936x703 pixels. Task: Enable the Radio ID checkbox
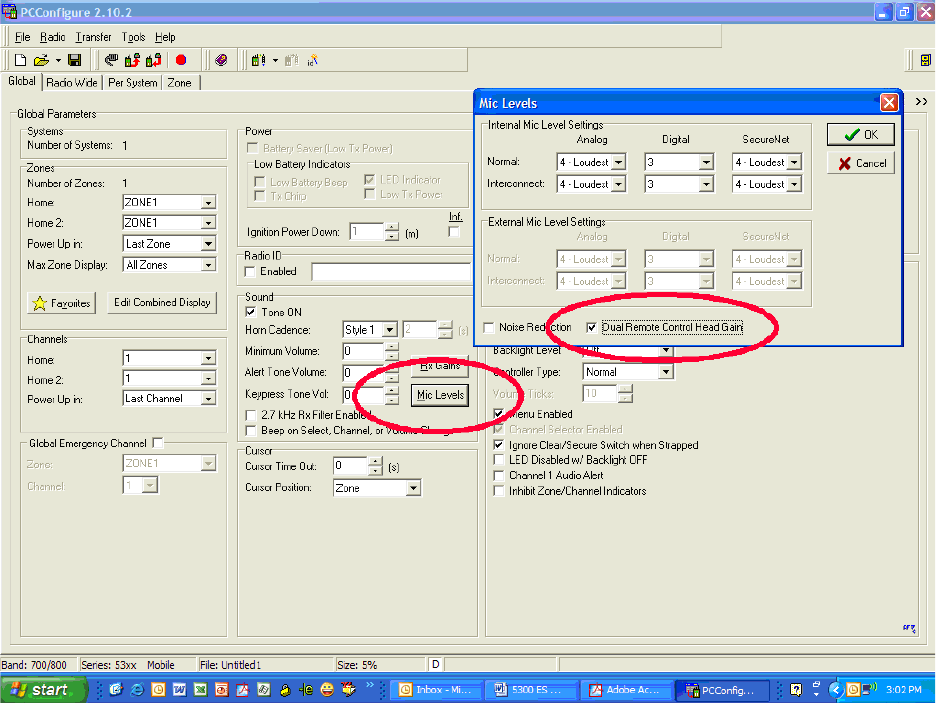pyautogui.click(x=251, y=272)
